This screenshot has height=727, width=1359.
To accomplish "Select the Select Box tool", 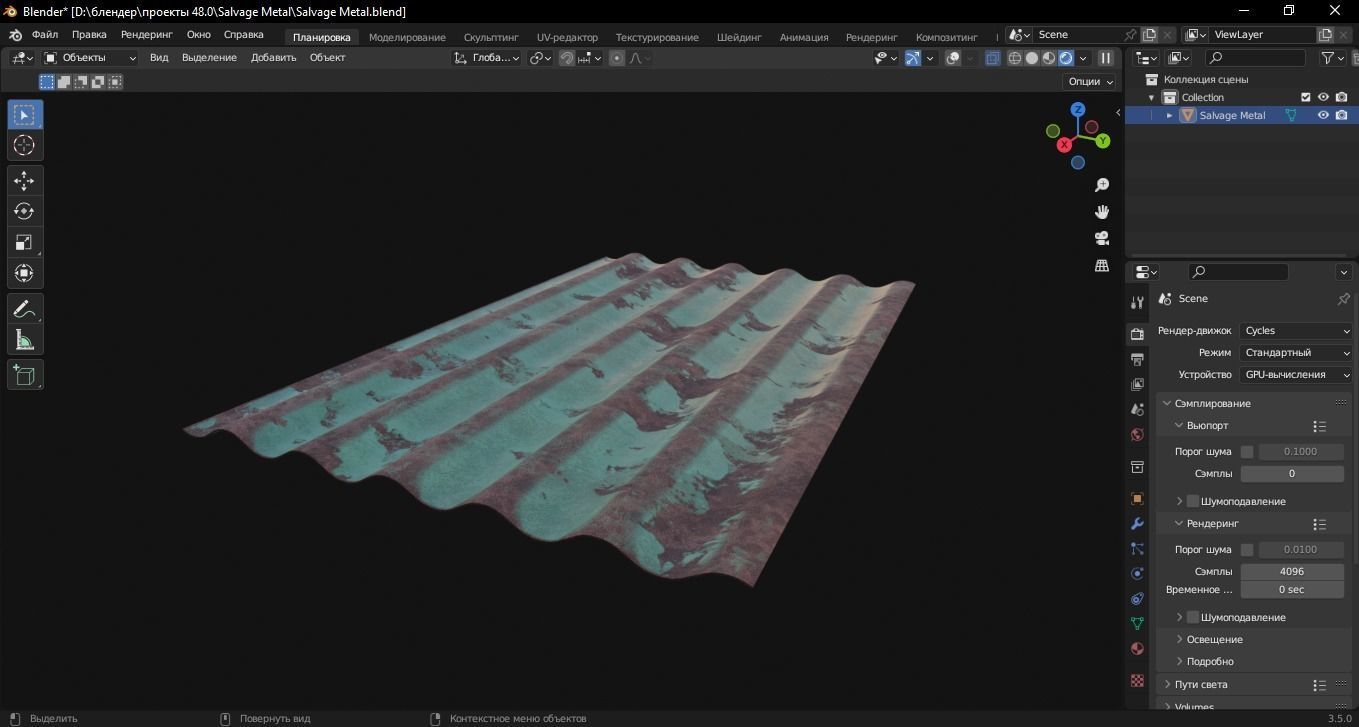I will (x=24, y=115).
